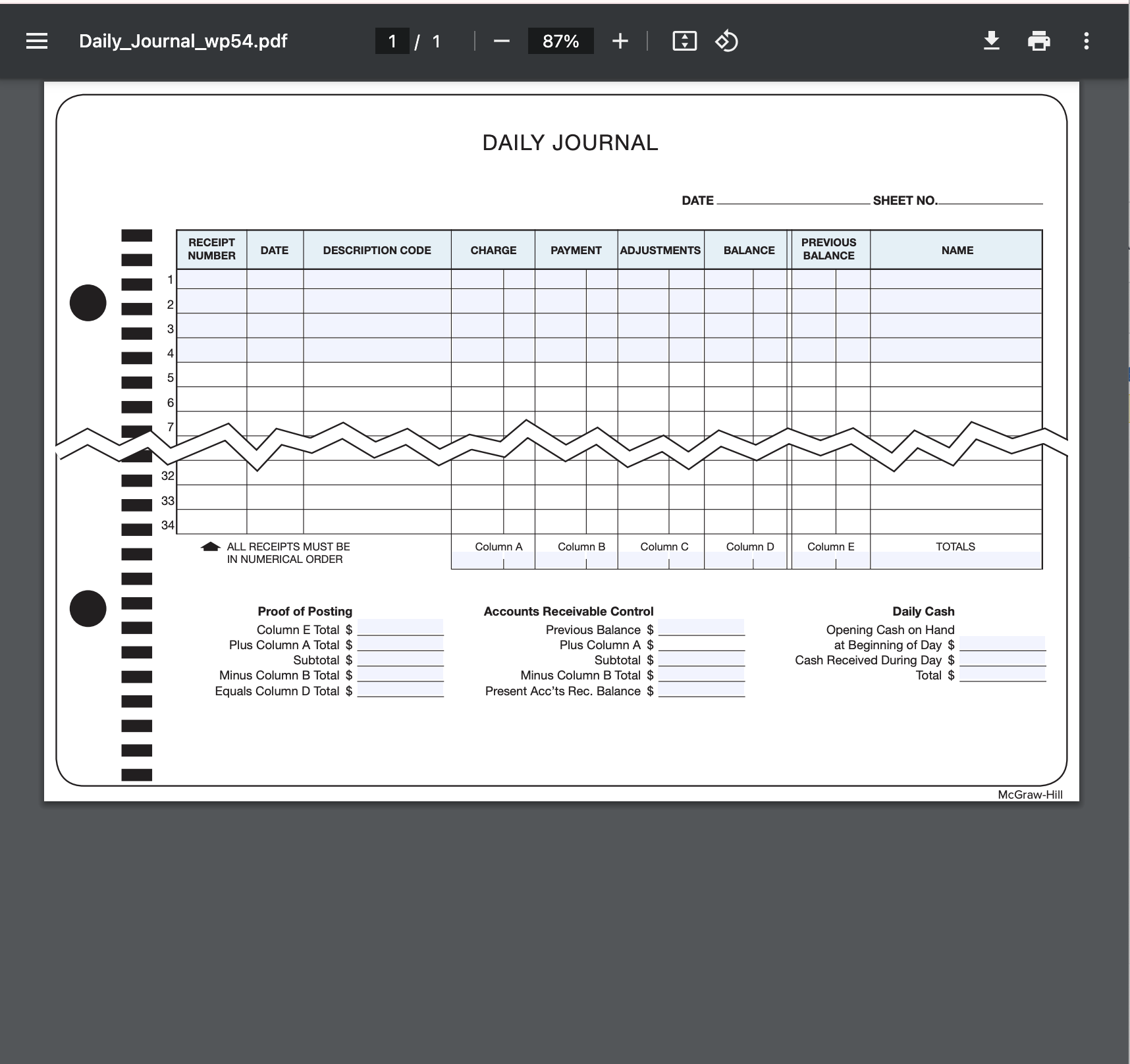
Task: Click the Accounts Receivable Control heading
Action: pos(569,612)
